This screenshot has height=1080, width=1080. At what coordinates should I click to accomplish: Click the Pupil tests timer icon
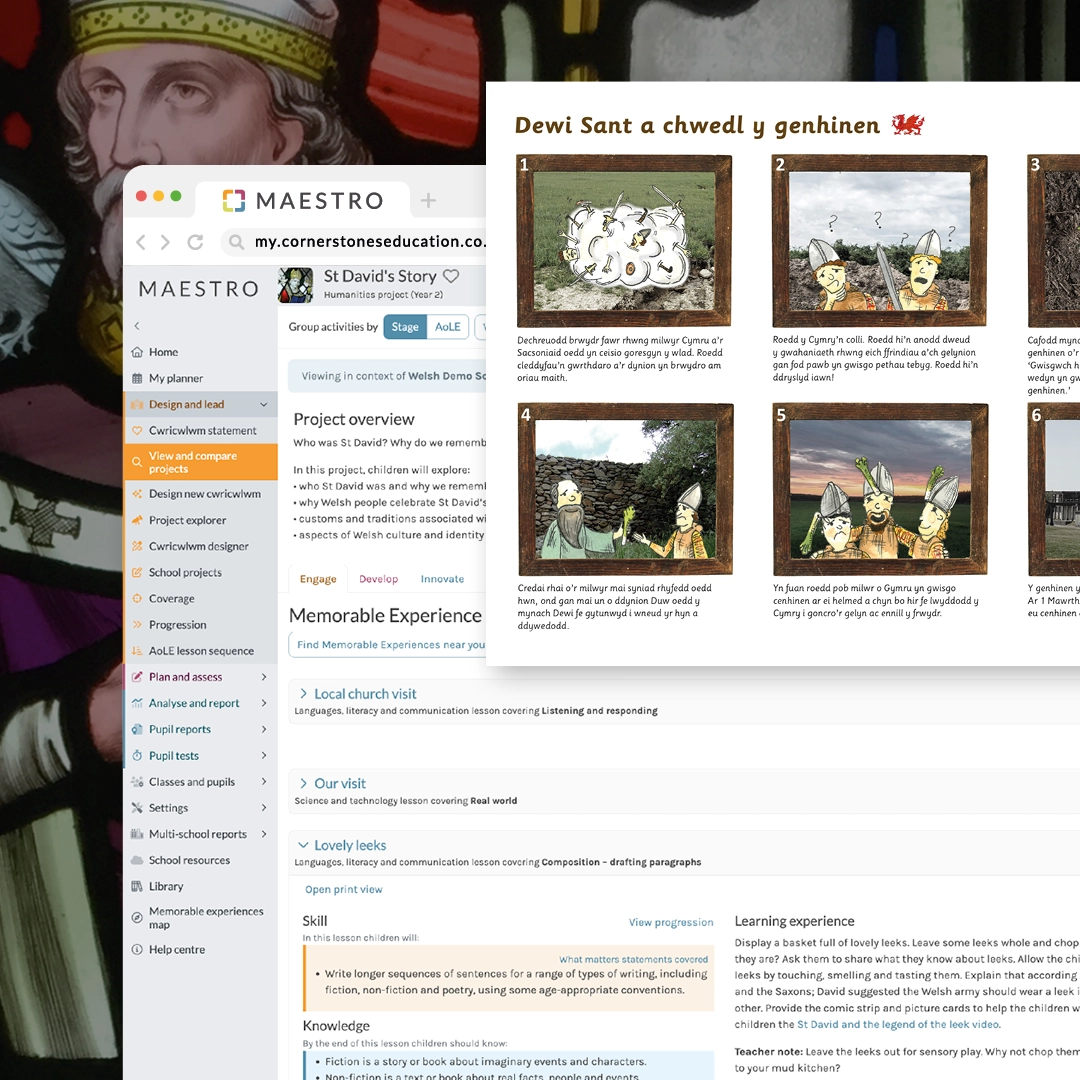pos(137,756)
